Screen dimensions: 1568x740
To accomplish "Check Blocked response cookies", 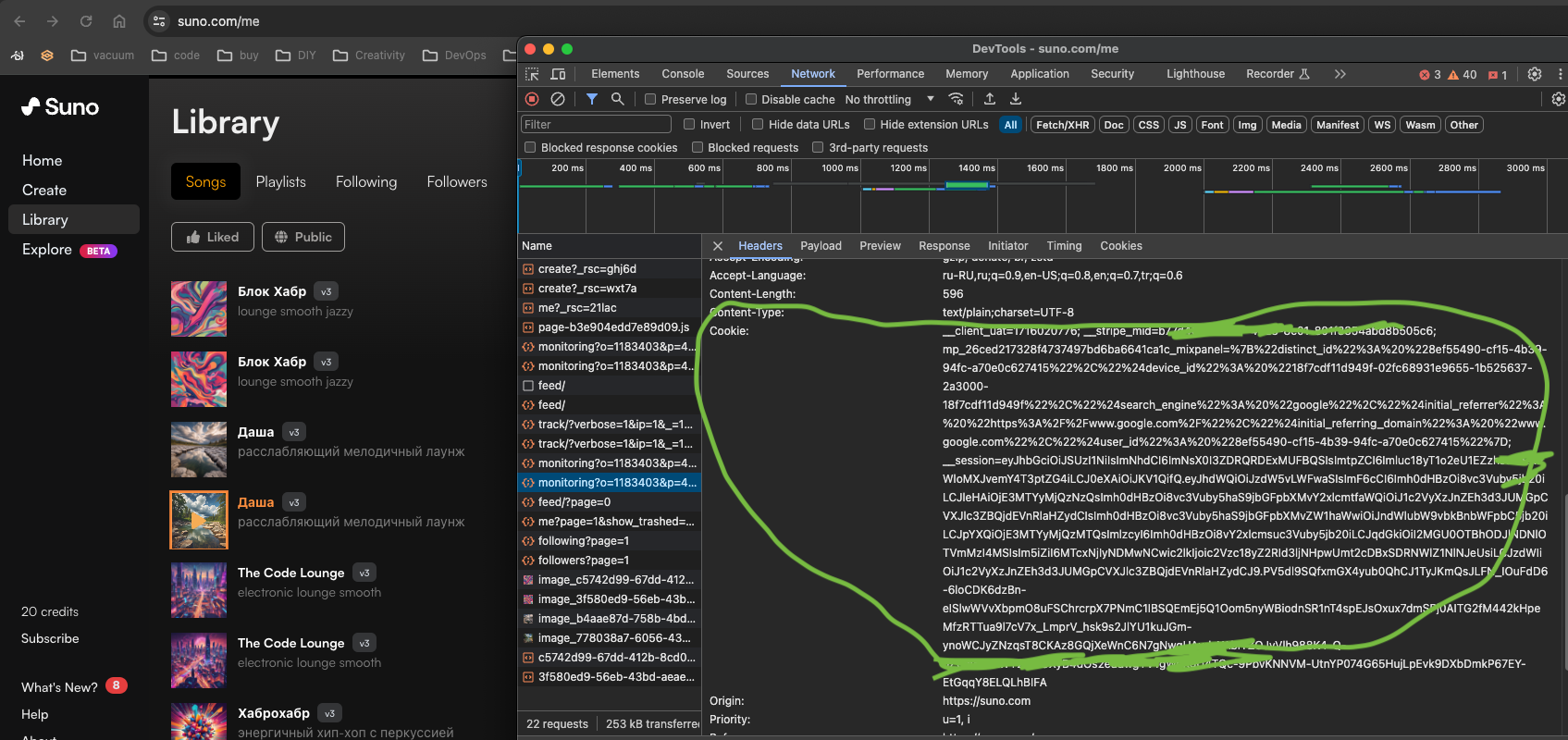I will (530, 147).
